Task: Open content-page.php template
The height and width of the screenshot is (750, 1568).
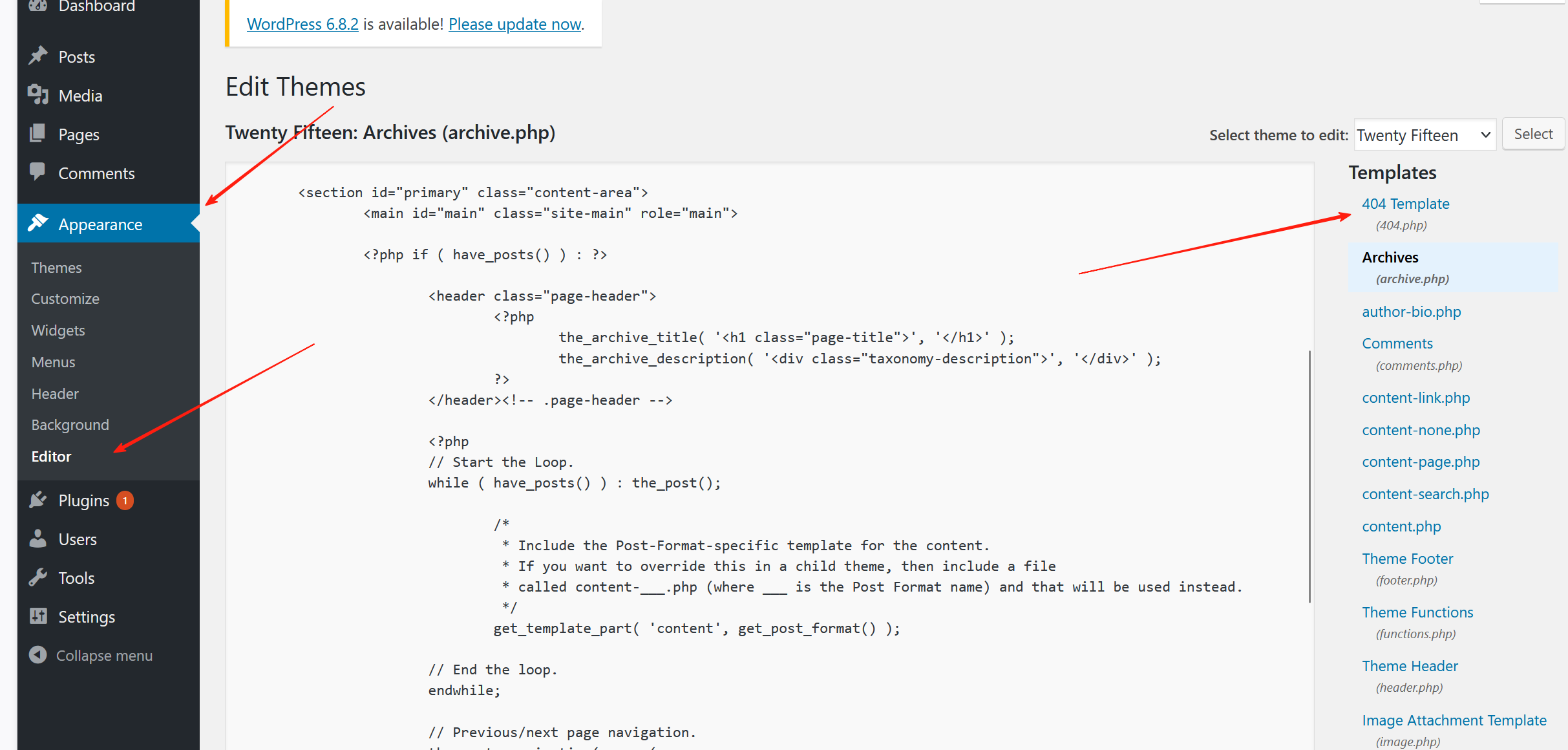Action: click(x=1421, y=462)
